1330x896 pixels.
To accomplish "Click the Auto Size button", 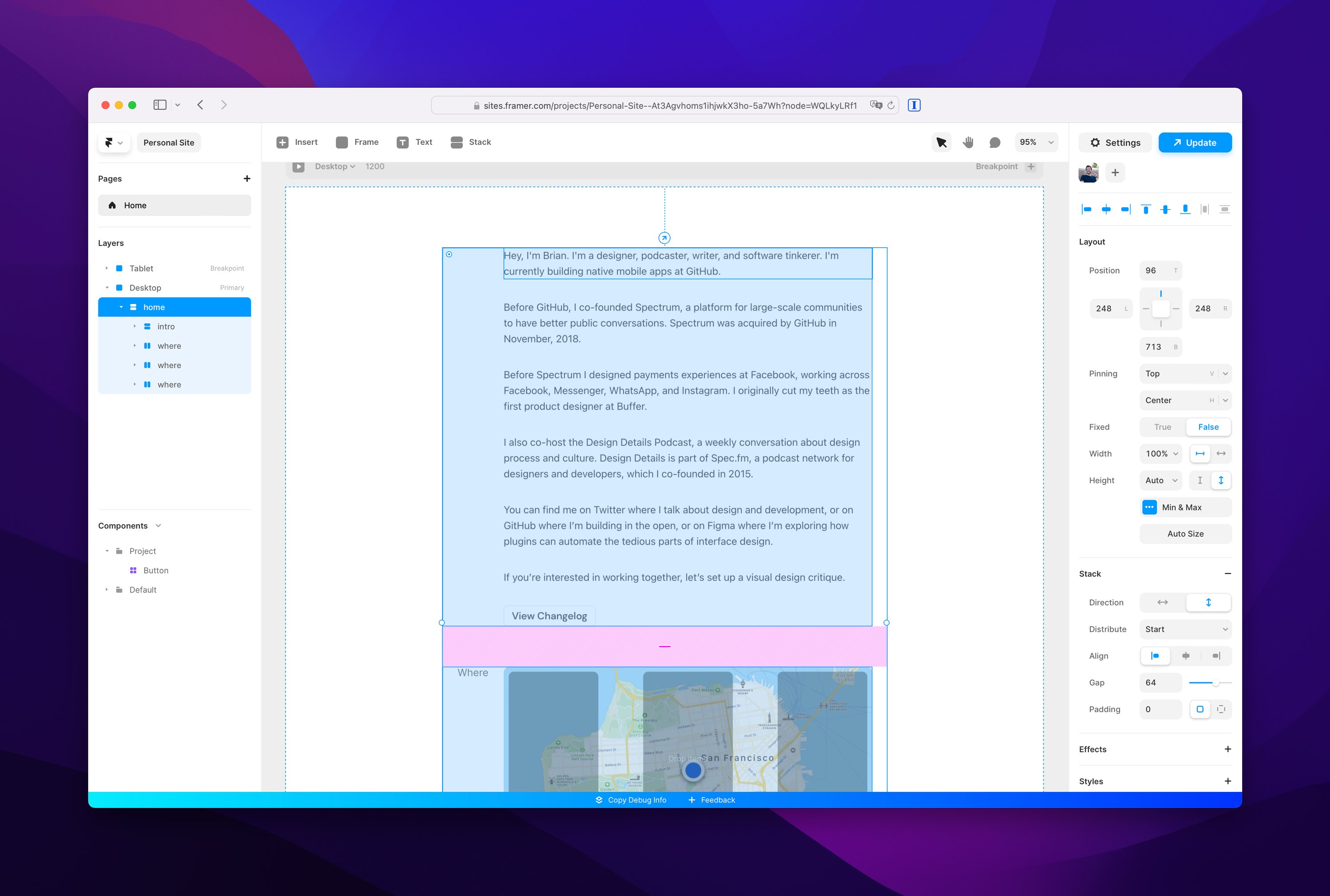I will pyautogui.click(x=1185, y=534).
